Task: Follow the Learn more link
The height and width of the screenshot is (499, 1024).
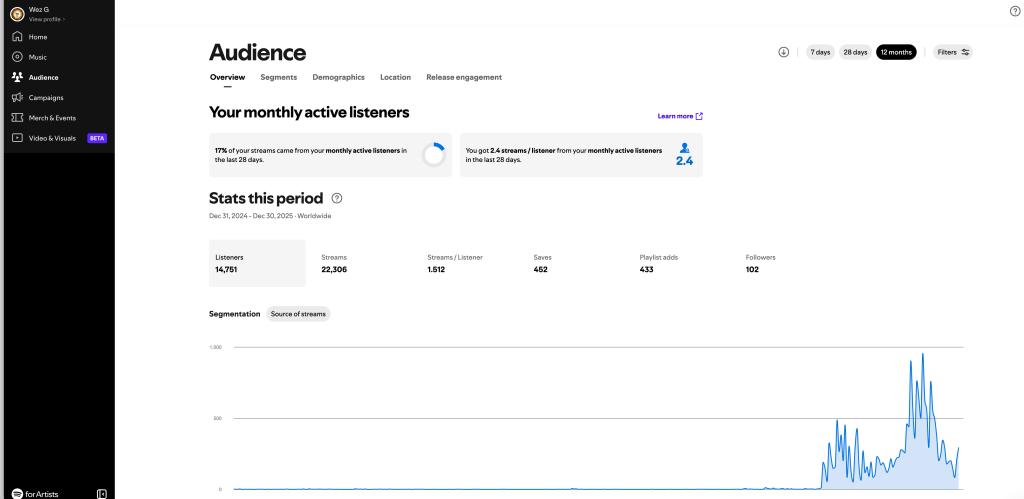Action: click(680, 116)
